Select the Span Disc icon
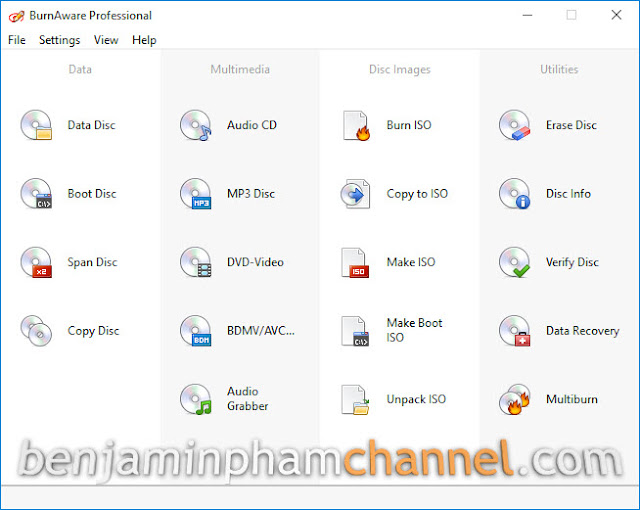 36,262
